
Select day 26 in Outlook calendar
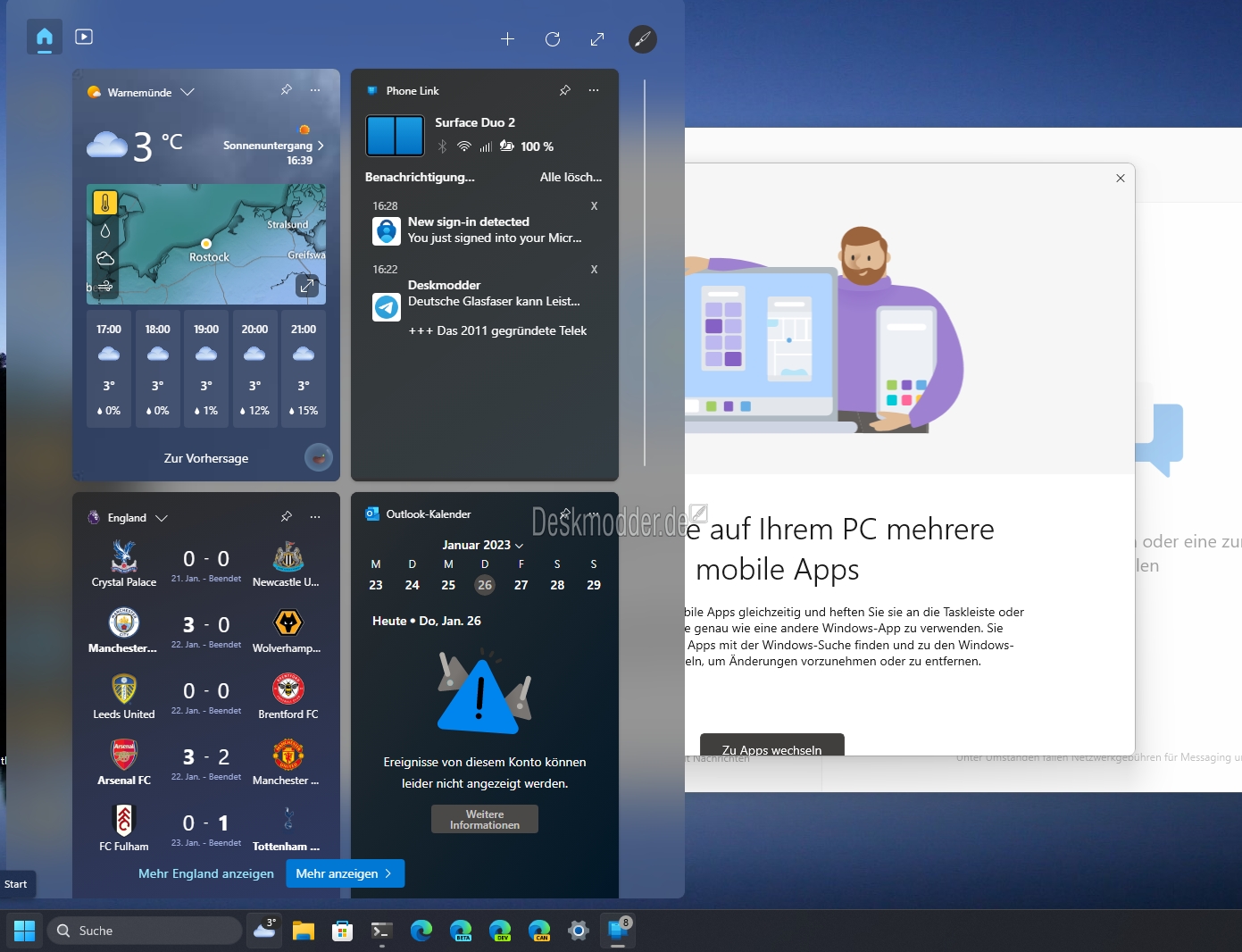(x=485, y=585)
